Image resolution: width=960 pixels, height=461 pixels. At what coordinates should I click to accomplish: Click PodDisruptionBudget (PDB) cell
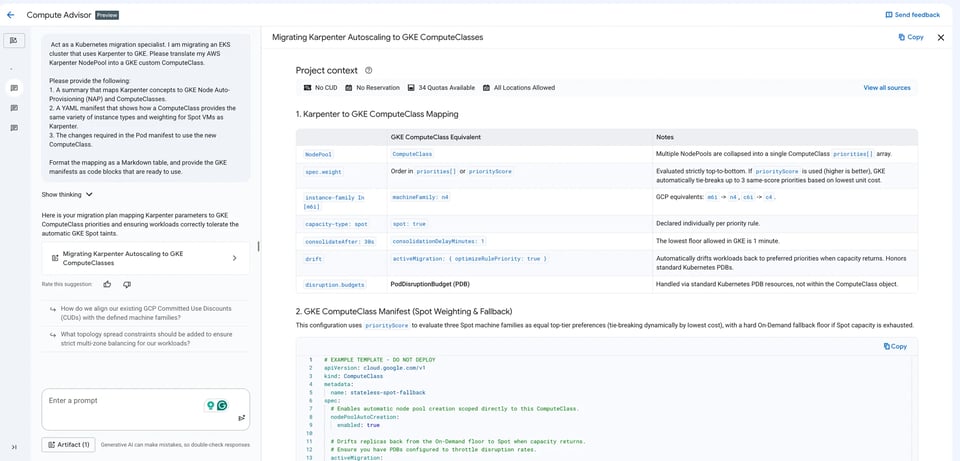(520, 285)
